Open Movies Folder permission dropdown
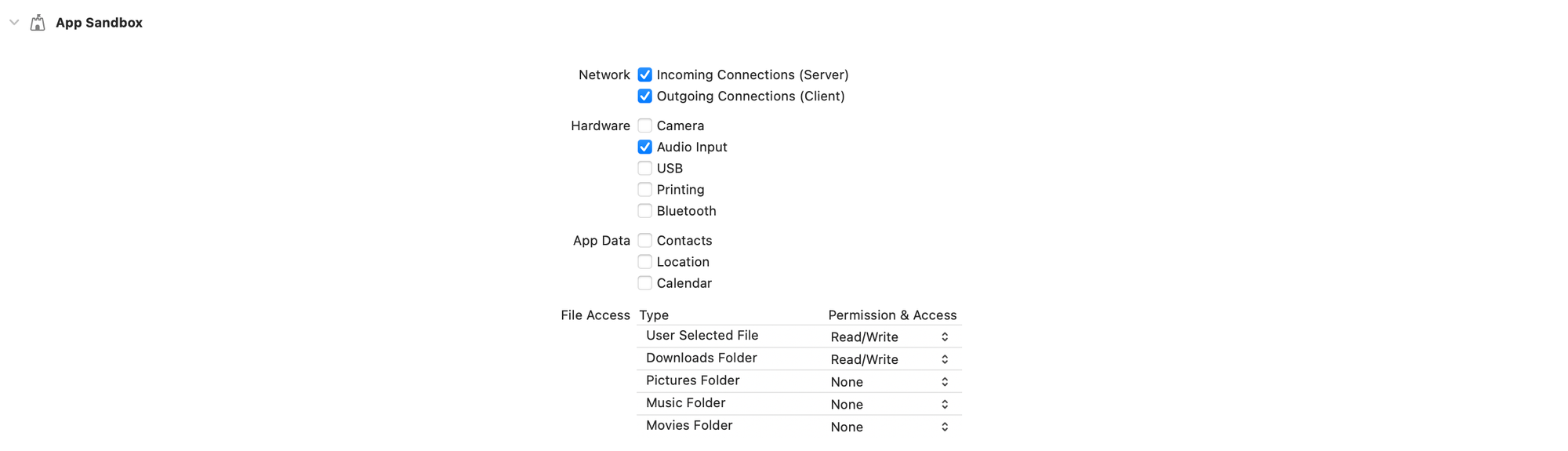 890,427
